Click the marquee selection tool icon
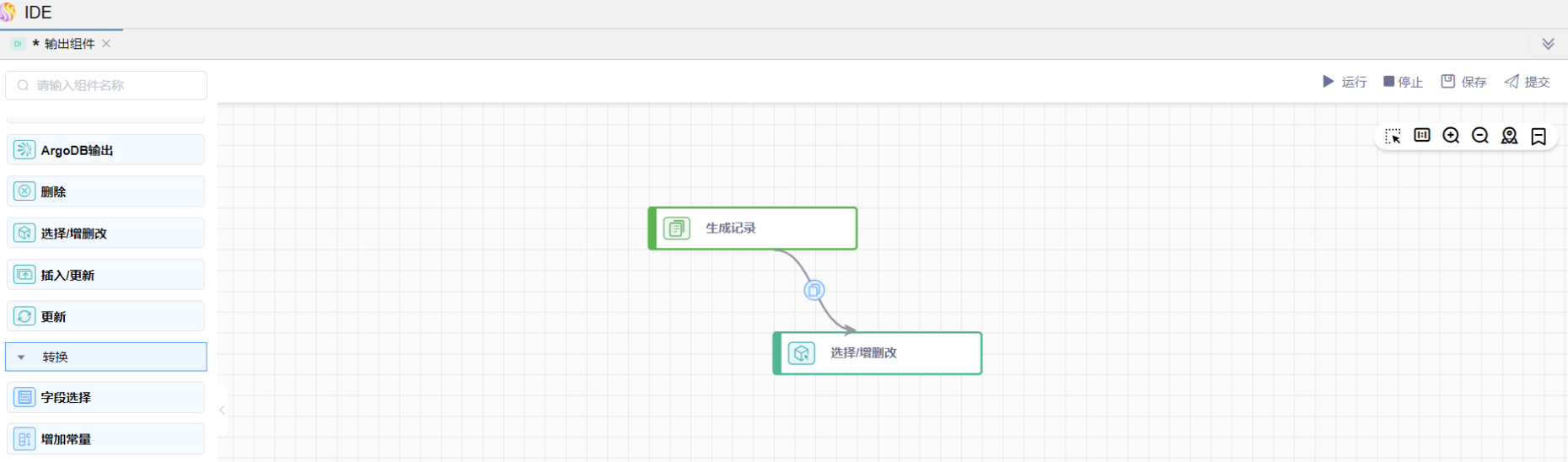The height and width of the screenshot is (462, 1568). pyautogui.click(x=1393, y=136)
